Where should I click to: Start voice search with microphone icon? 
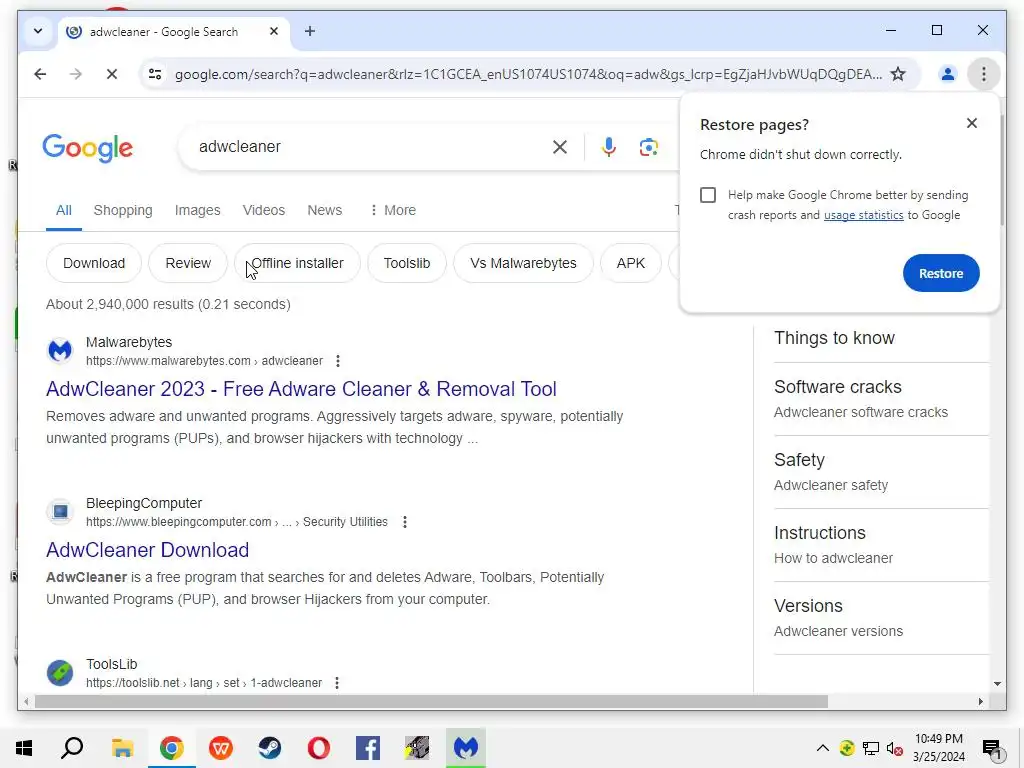tap(609, 147)
